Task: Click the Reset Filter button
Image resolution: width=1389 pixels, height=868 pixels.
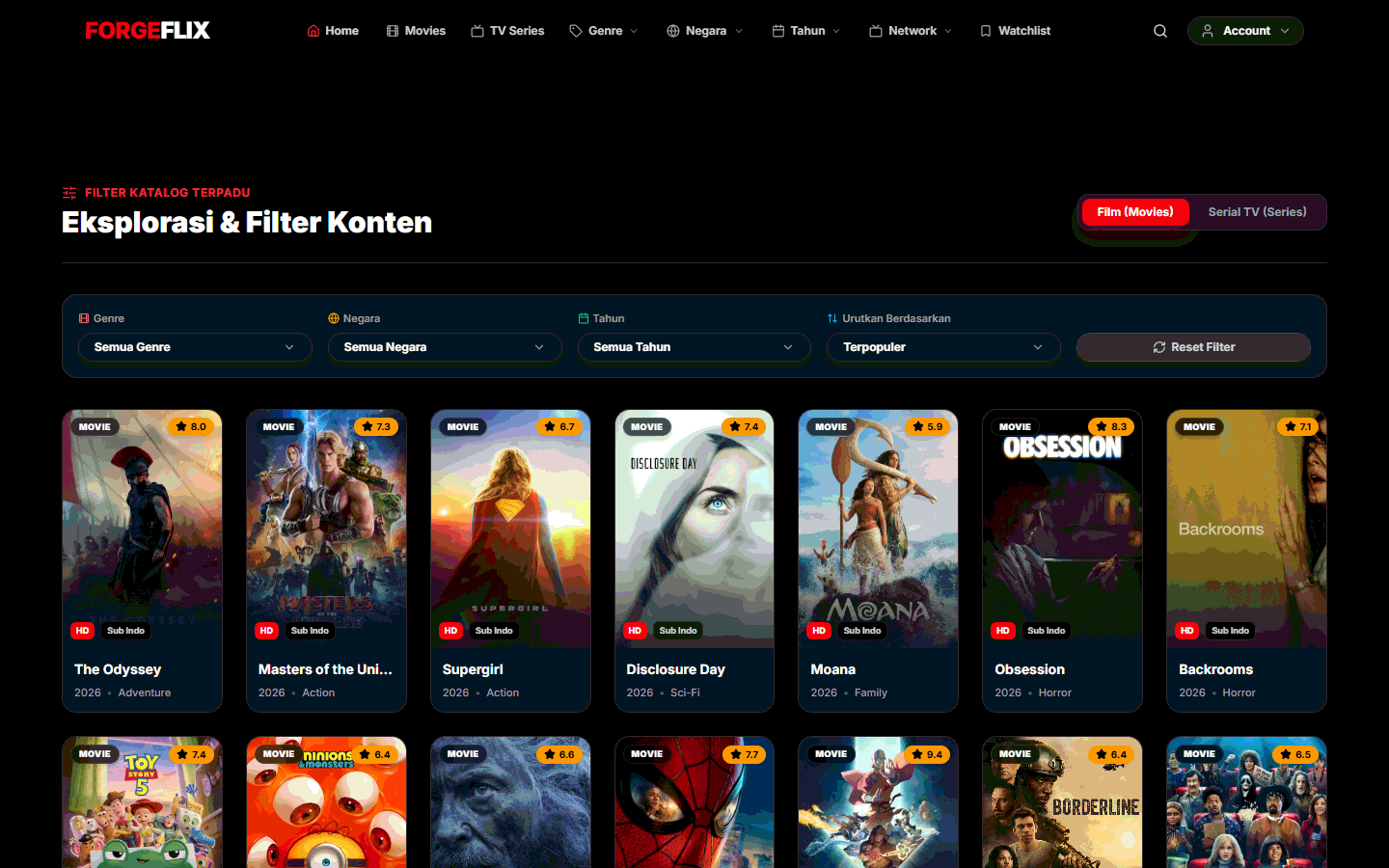Action: [1193, 347]
